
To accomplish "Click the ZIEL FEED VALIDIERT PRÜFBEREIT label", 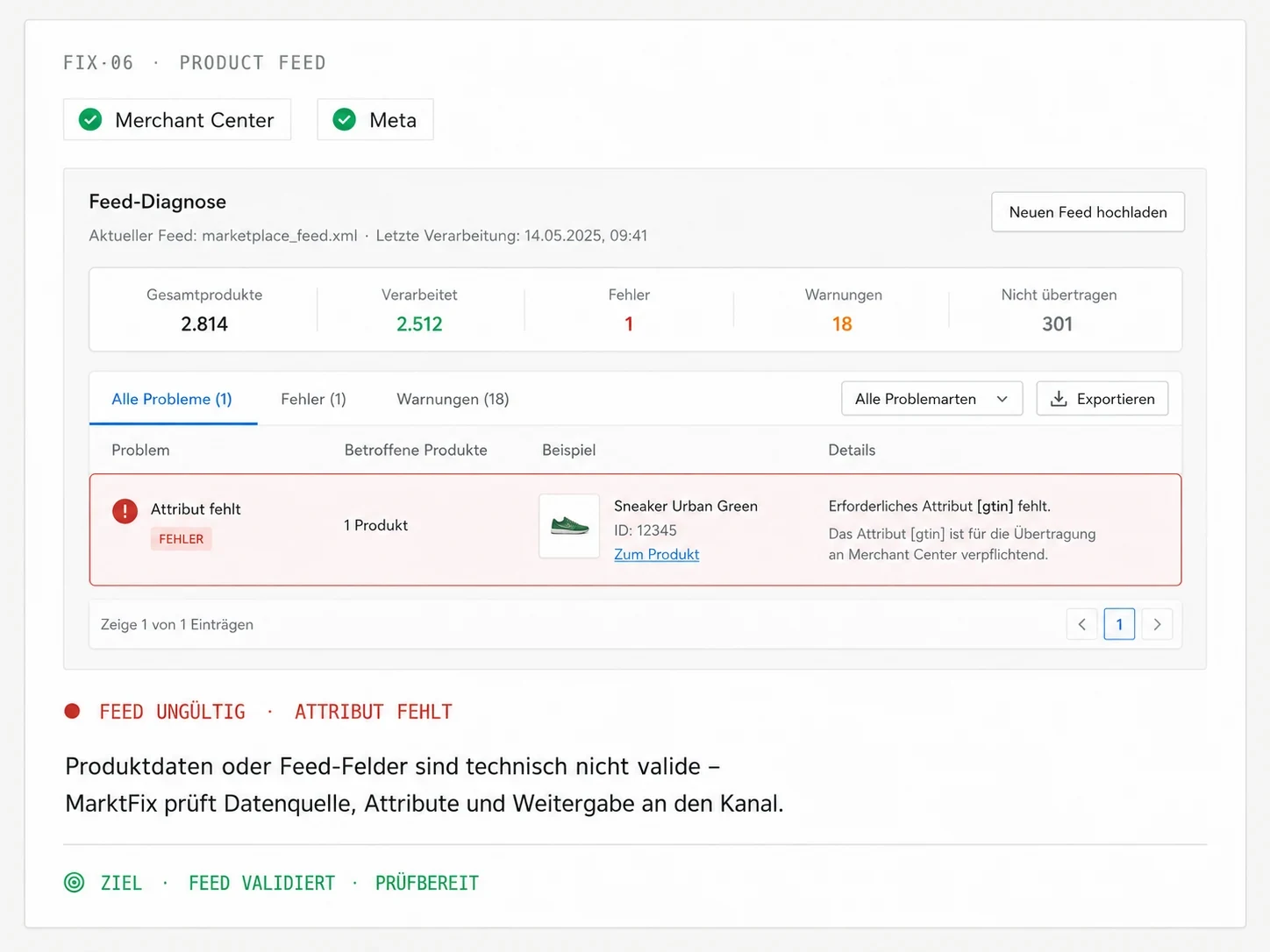I will click(289, 883).
